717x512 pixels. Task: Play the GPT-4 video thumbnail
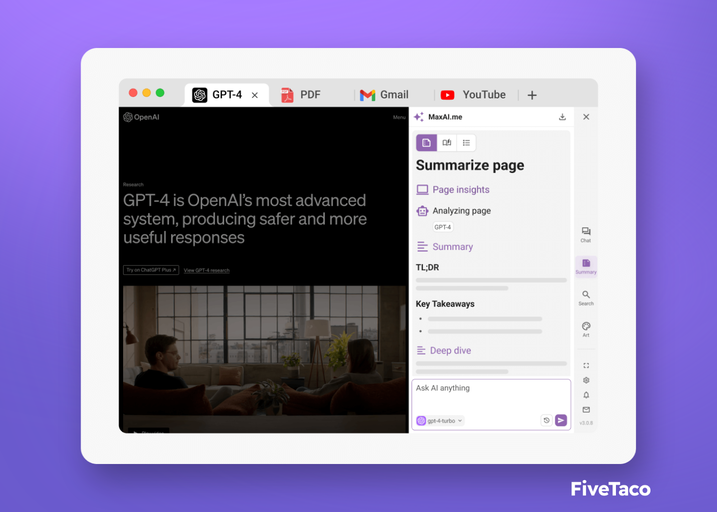click(x=264, y=359)
